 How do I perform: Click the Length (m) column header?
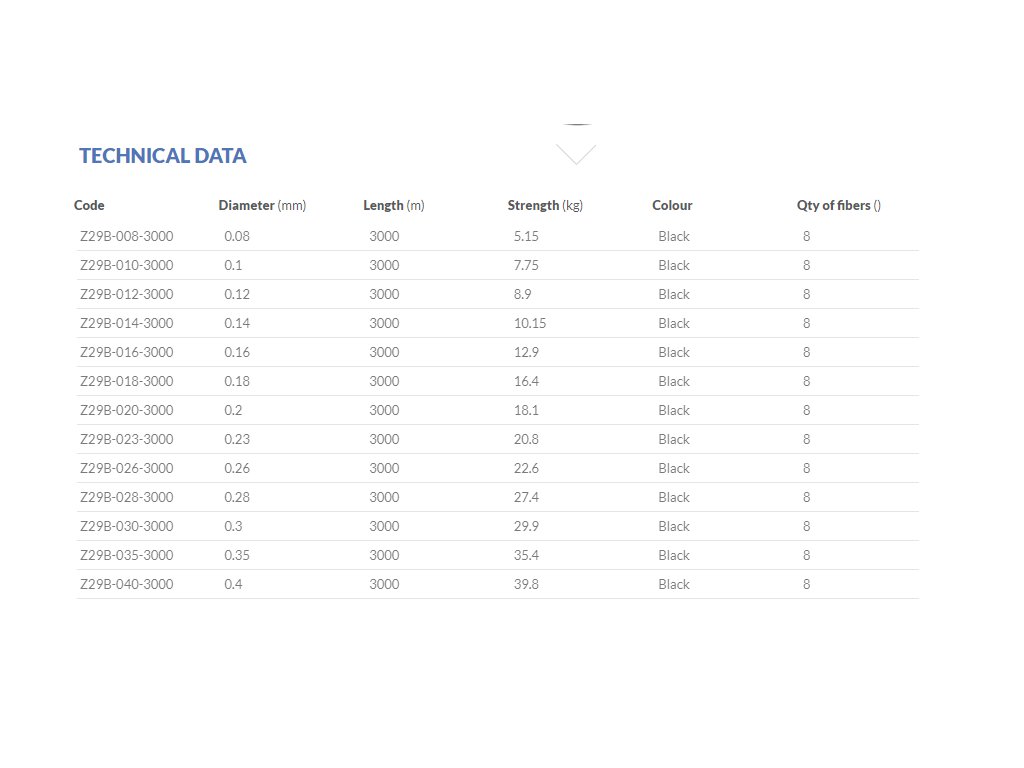(x=393, y=206)
